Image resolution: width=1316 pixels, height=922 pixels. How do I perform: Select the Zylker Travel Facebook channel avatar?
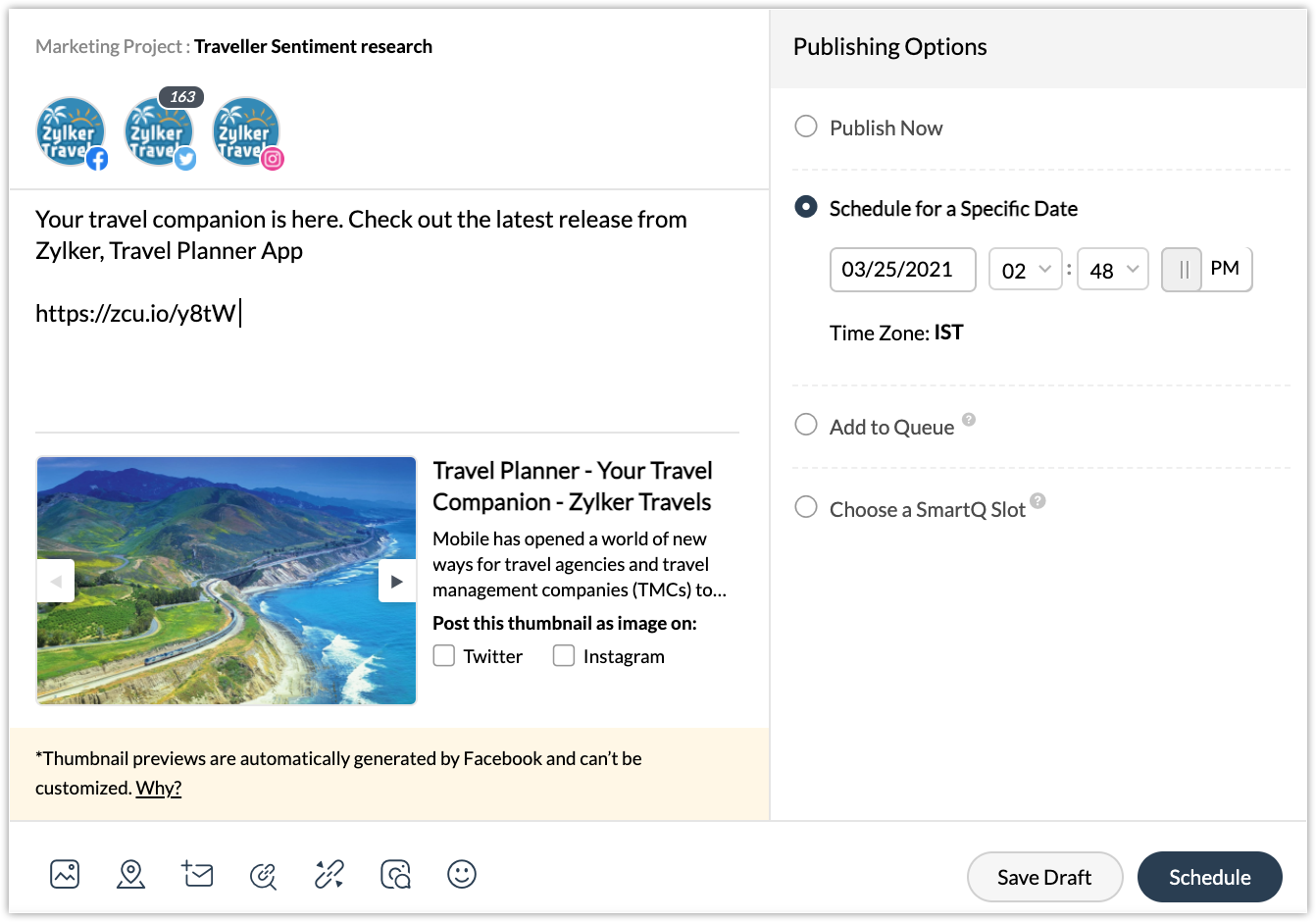coord(72,132)
